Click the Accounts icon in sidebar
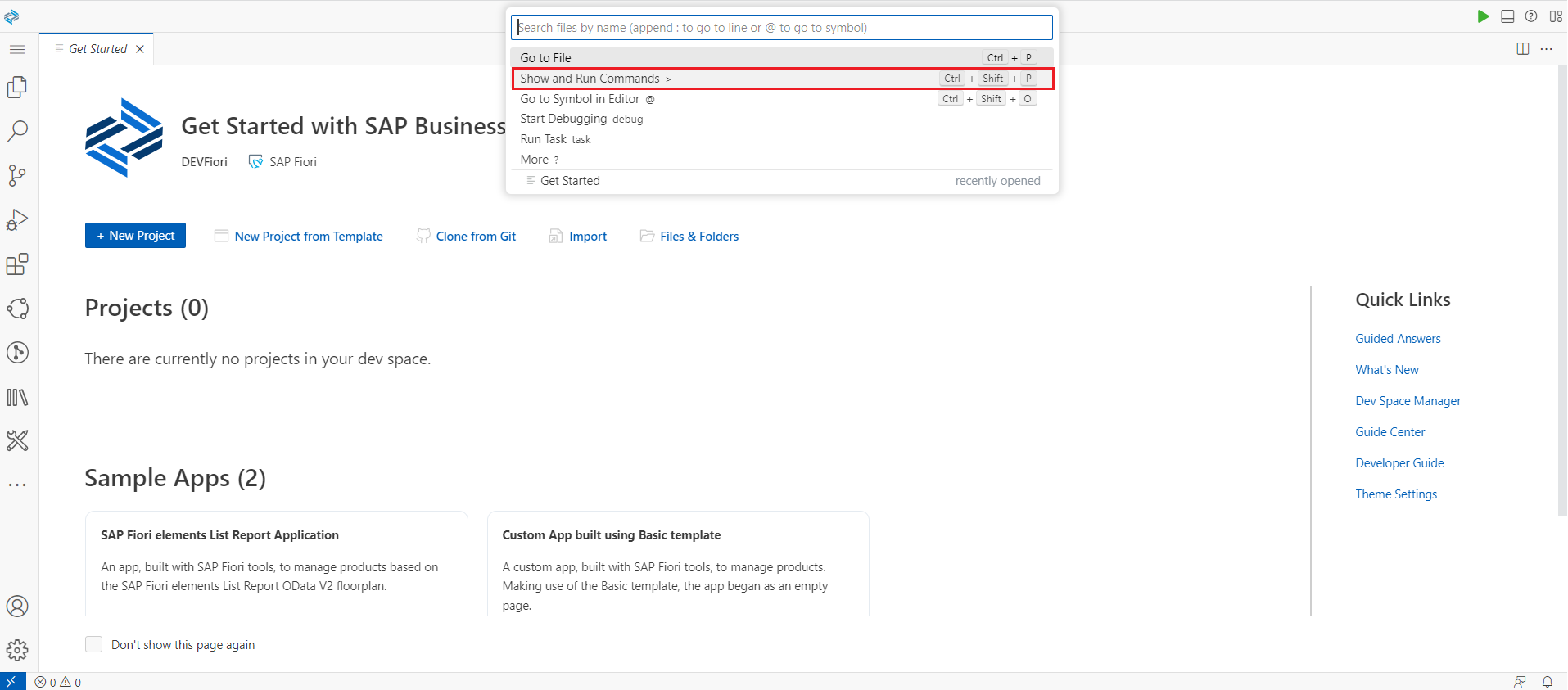The height and width of the screenshot is (690, 1568). point(17,607)
